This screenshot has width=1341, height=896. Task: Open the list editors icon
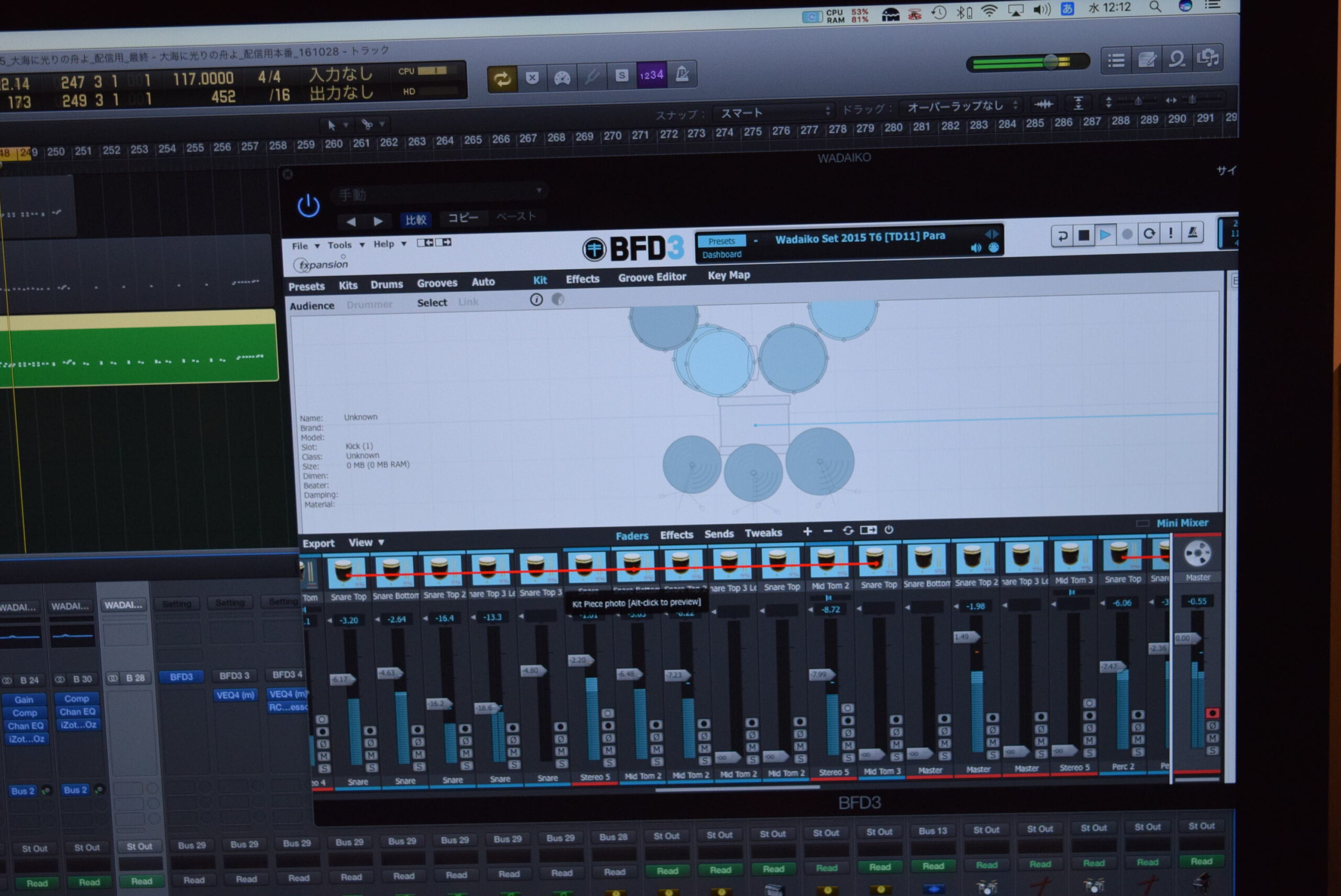pyautogui.click(x=1116, y=60)
